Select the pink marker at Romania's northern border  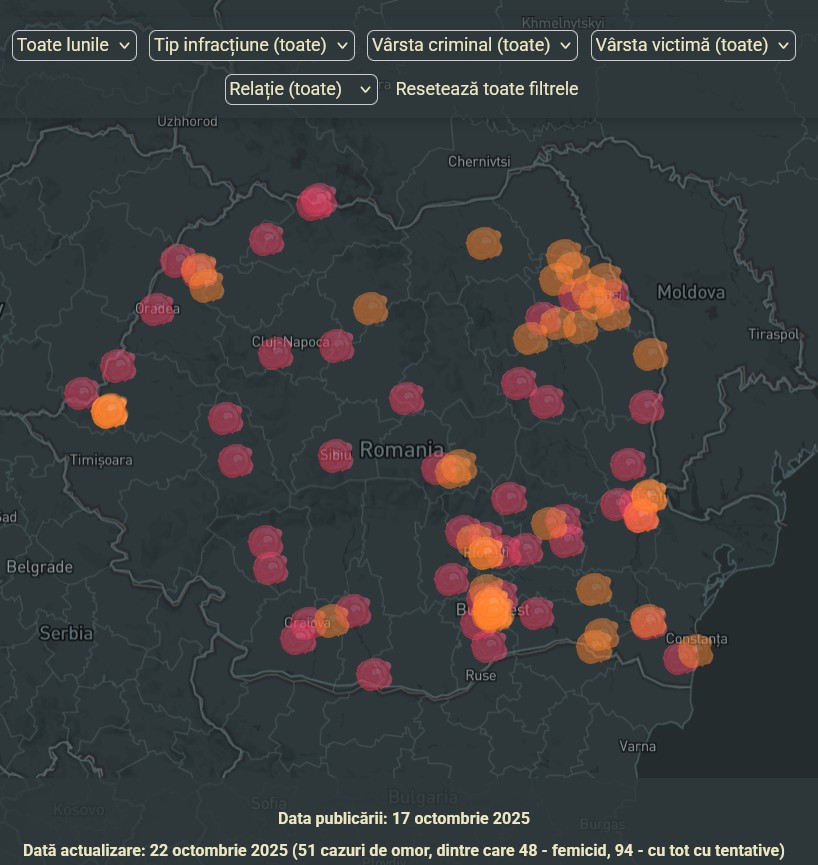(317, 202)
